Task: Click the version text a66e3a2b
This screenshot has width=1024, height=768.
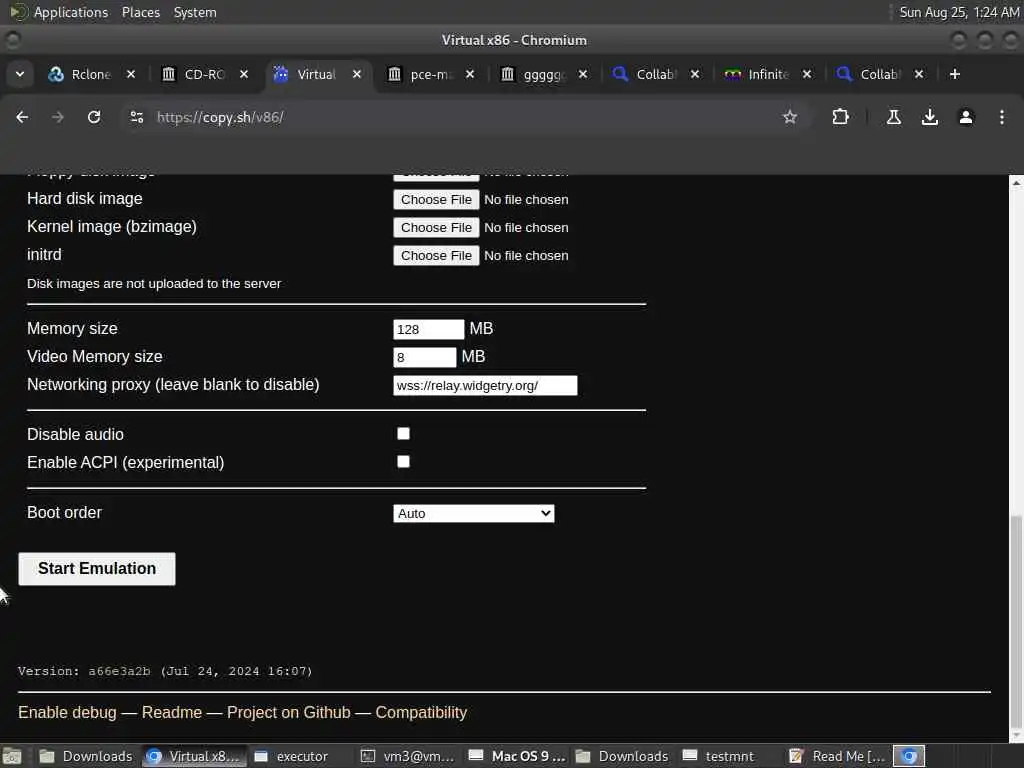Action: tap(119, 671)
